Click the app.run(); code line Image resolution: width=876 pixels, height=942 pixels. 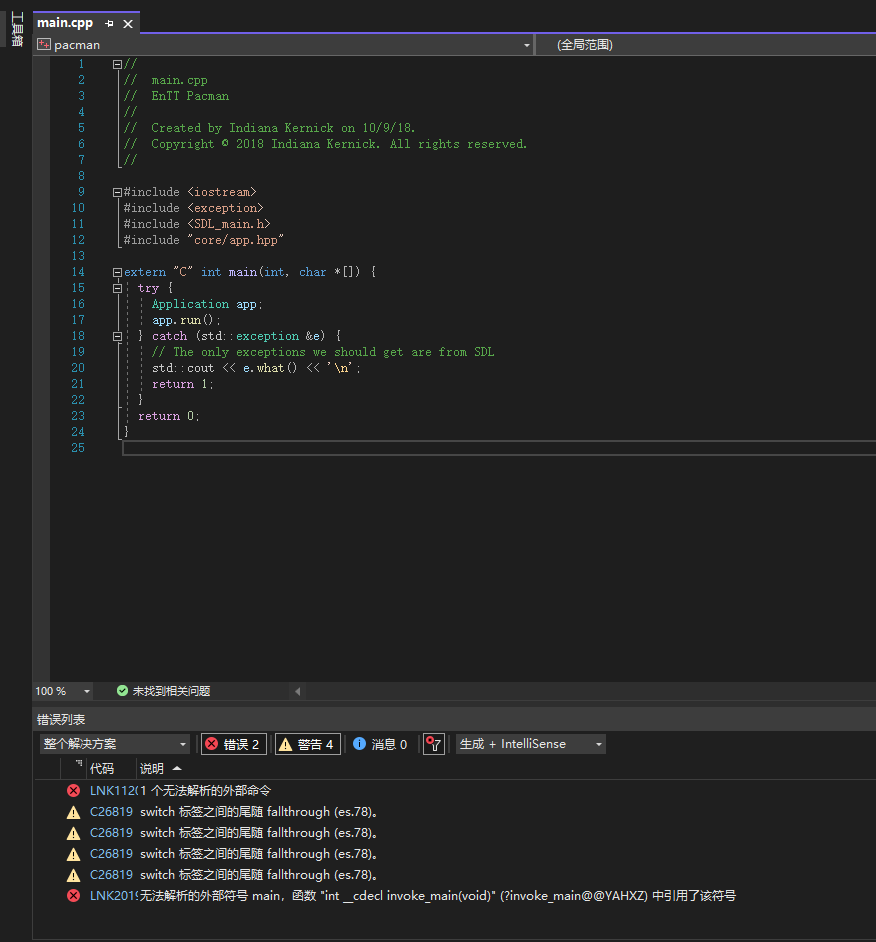tap(186, 320)
